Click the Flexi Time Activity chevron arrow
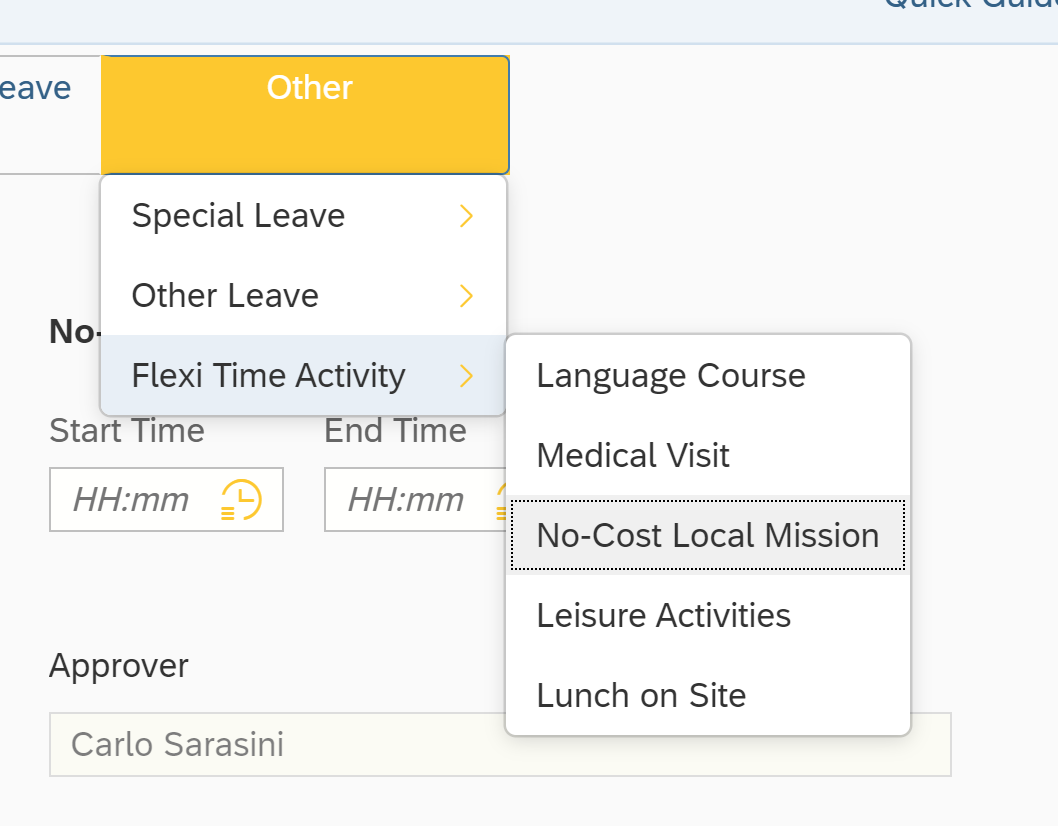 (x=466, y=376)
